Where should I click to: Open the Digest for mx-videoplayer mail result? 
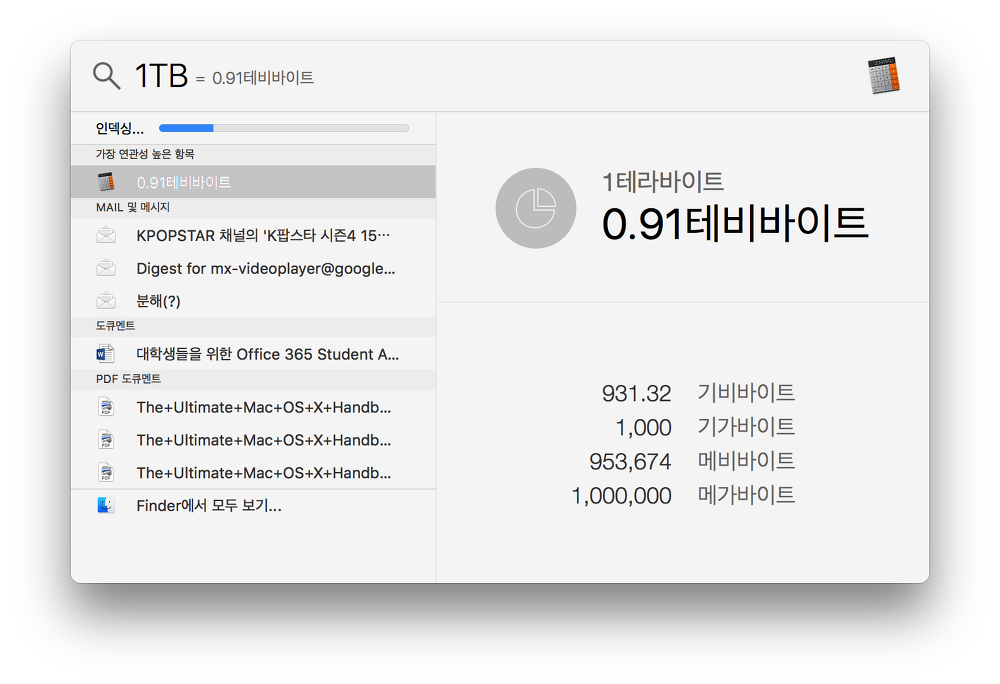pyautogui.click(x=266, y=268)
